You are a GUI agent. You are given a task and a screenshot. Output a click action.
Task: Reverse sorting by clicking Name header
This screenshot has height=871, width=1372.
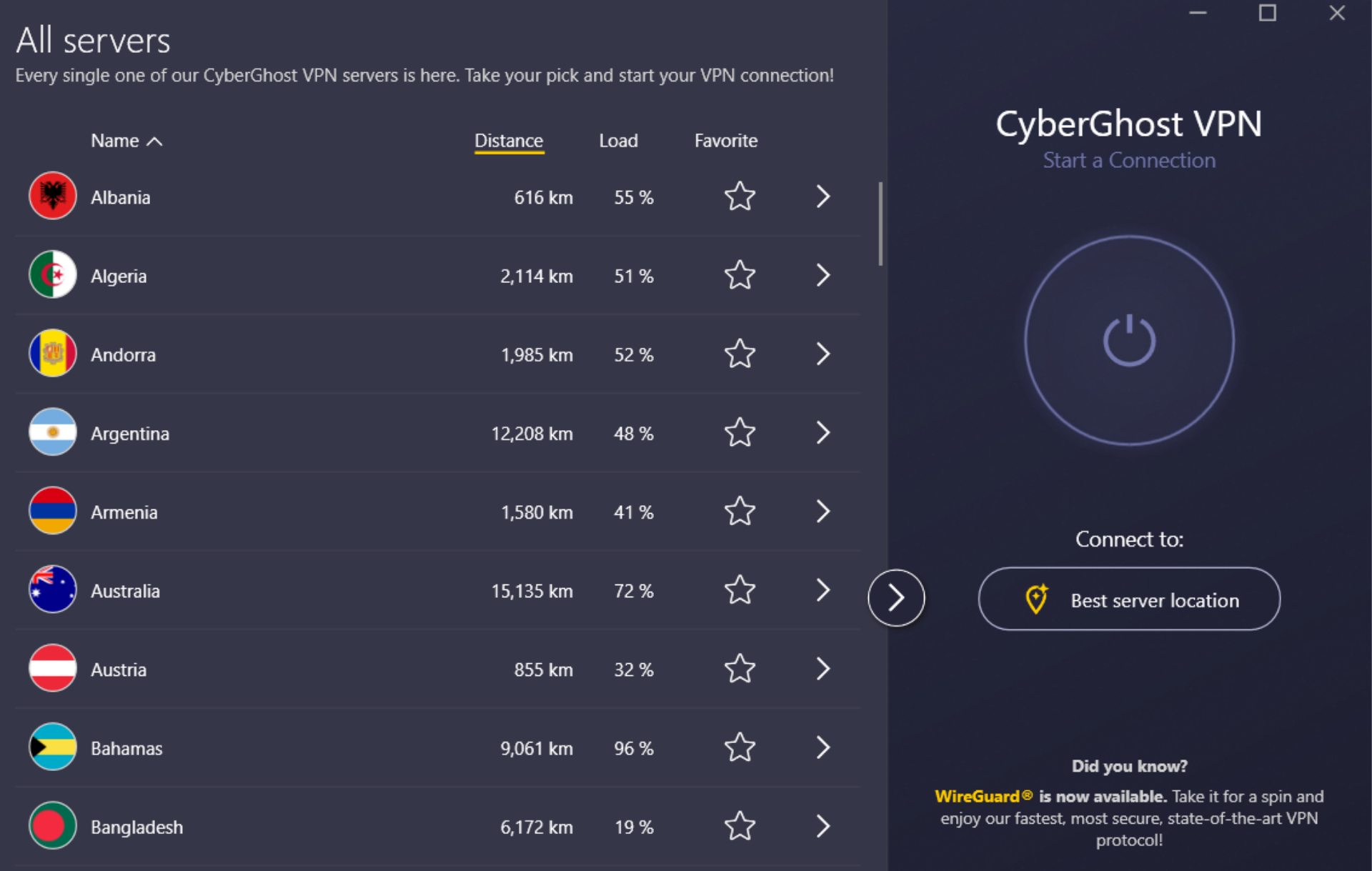[126, 140]
